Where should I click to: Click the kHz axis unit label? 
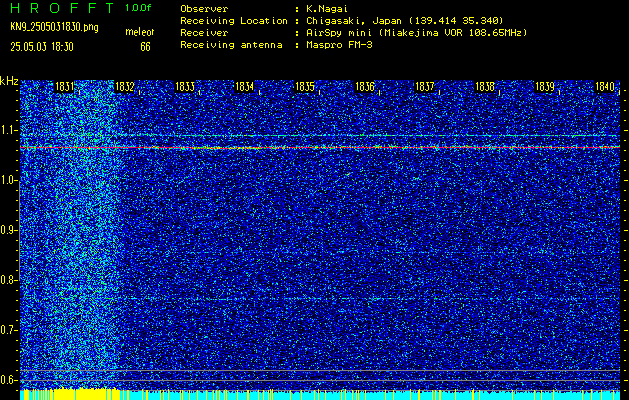point(9,81)
